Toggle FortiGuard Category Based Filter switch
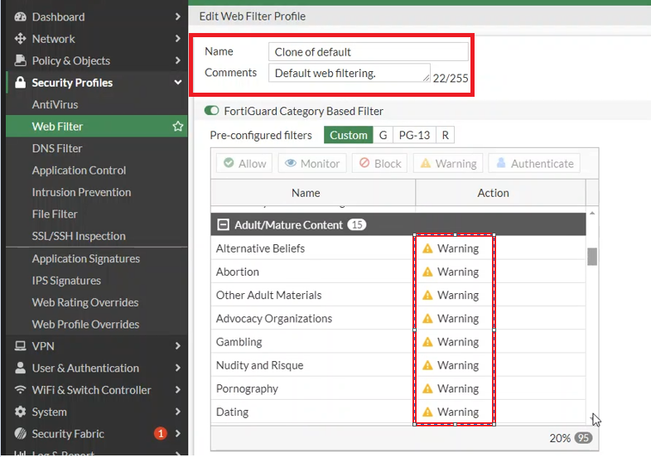This screenshot has height=457, width=651. click(211, 111)
